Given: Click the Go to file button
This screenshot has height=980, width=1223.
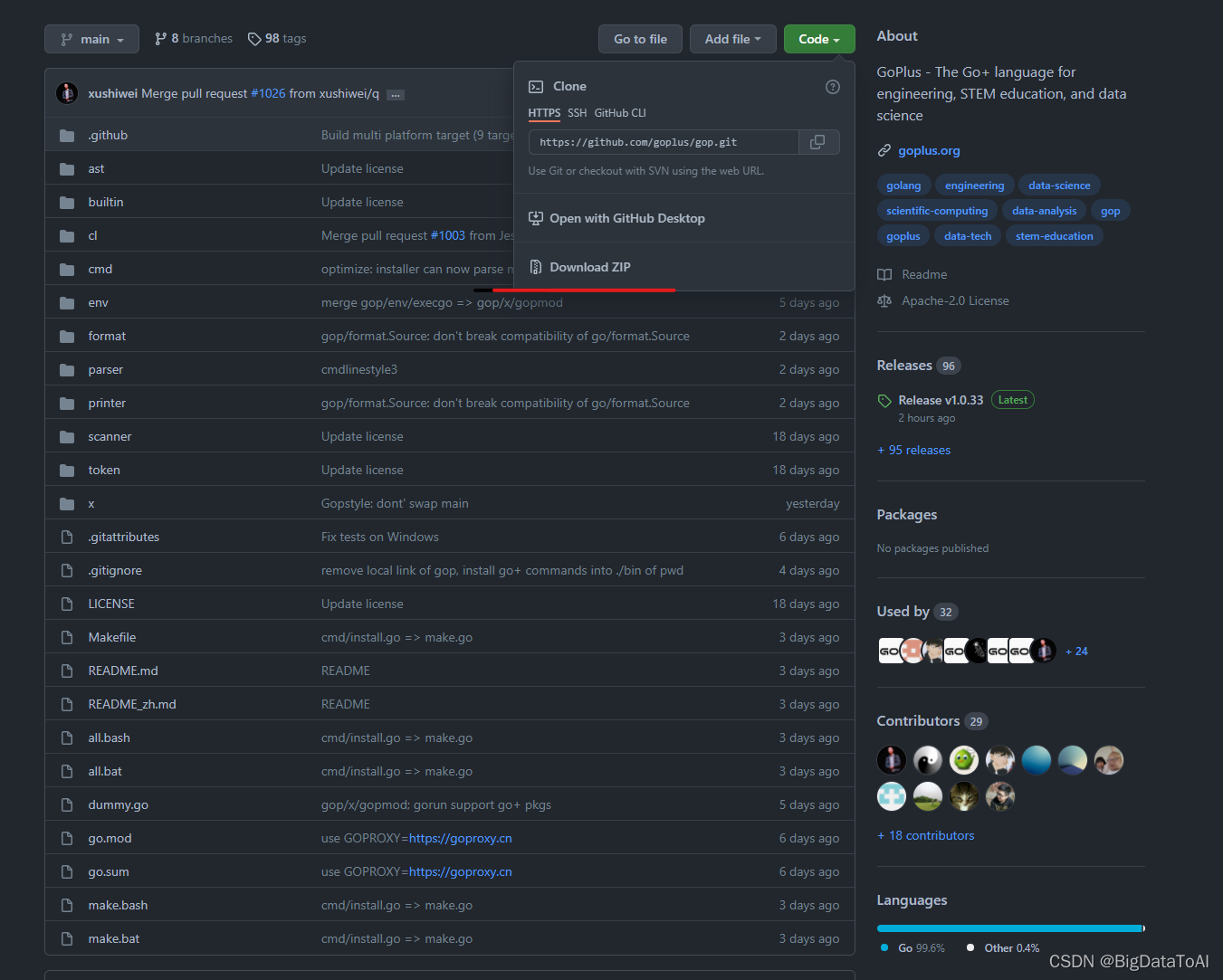Looking at the screenshot, I should tap(640, 39).
